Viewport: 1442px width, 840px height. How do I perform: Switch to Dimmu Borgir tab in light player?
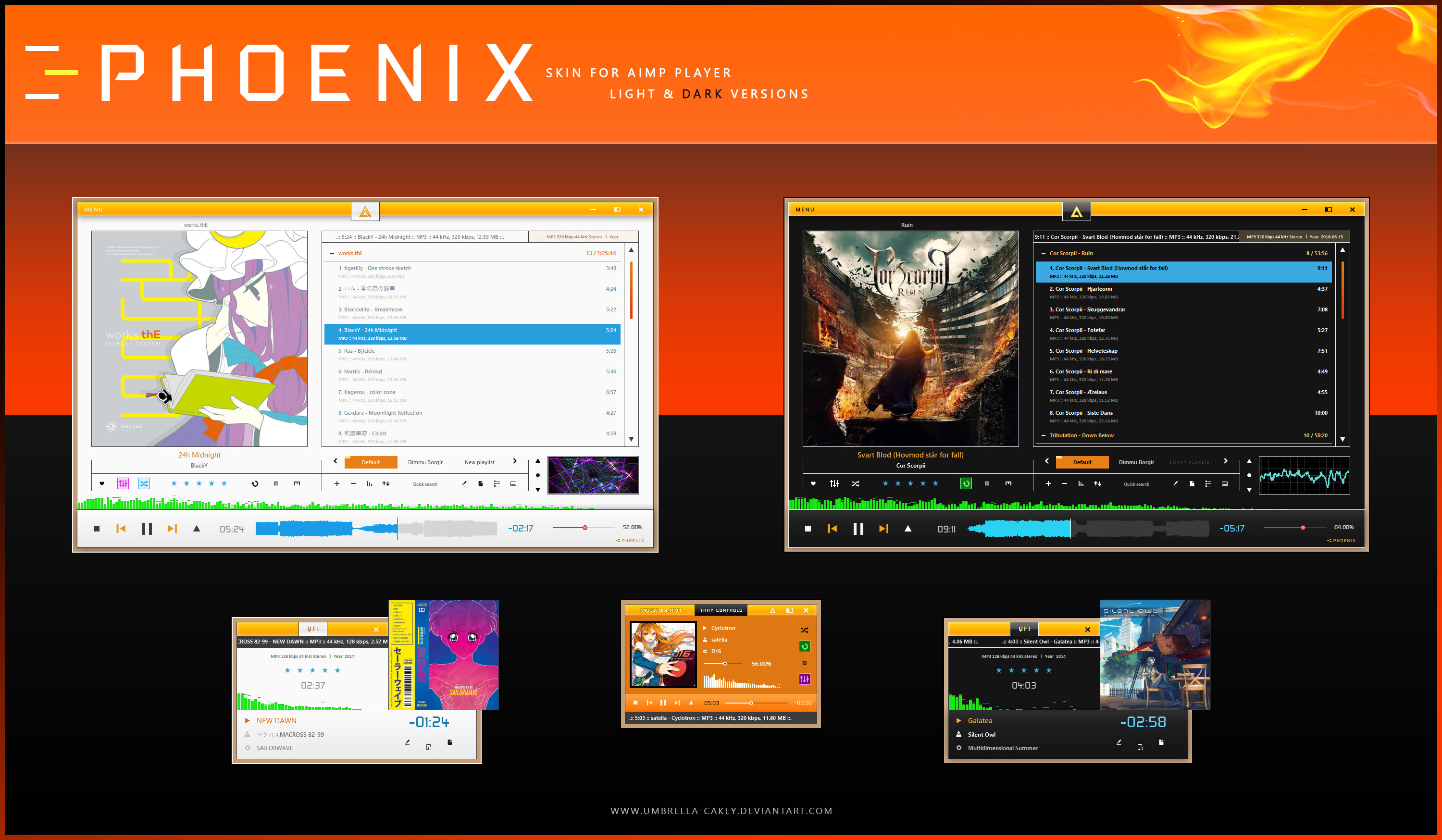pyautogui.click(x=425, y=462)
